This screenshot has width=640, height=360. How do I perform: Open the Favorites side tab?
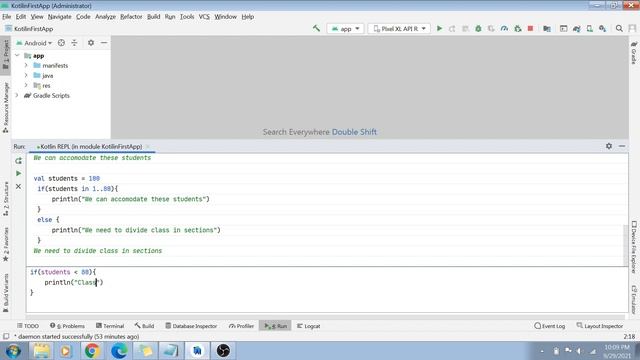click(x=6, y=244)
